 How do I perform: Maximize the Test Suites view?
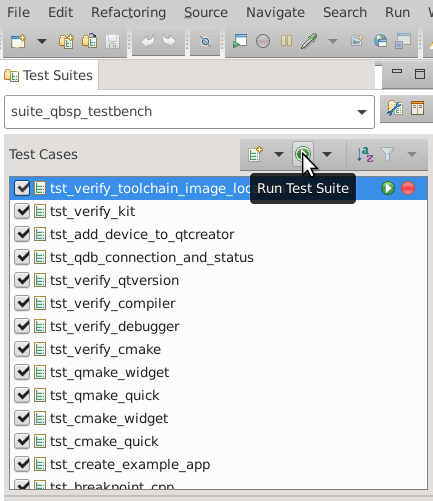pos(420,74)
